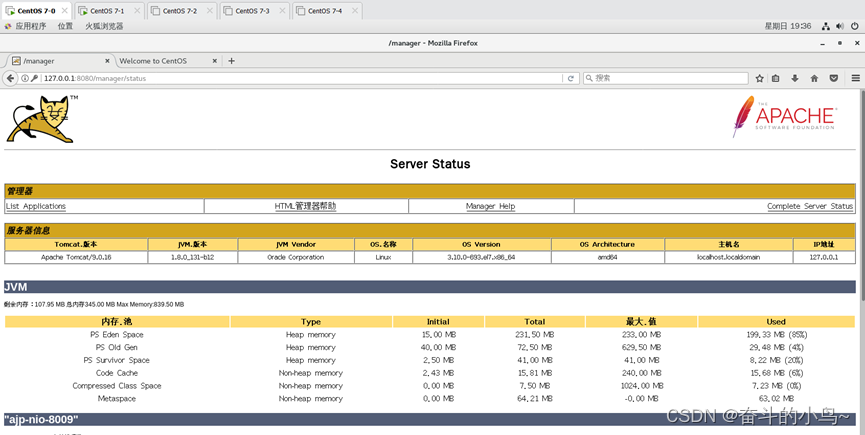Open the 位置 (Places) menu
Image resolution: width=865 pixels, height=435 pixels.
(65, 26)
